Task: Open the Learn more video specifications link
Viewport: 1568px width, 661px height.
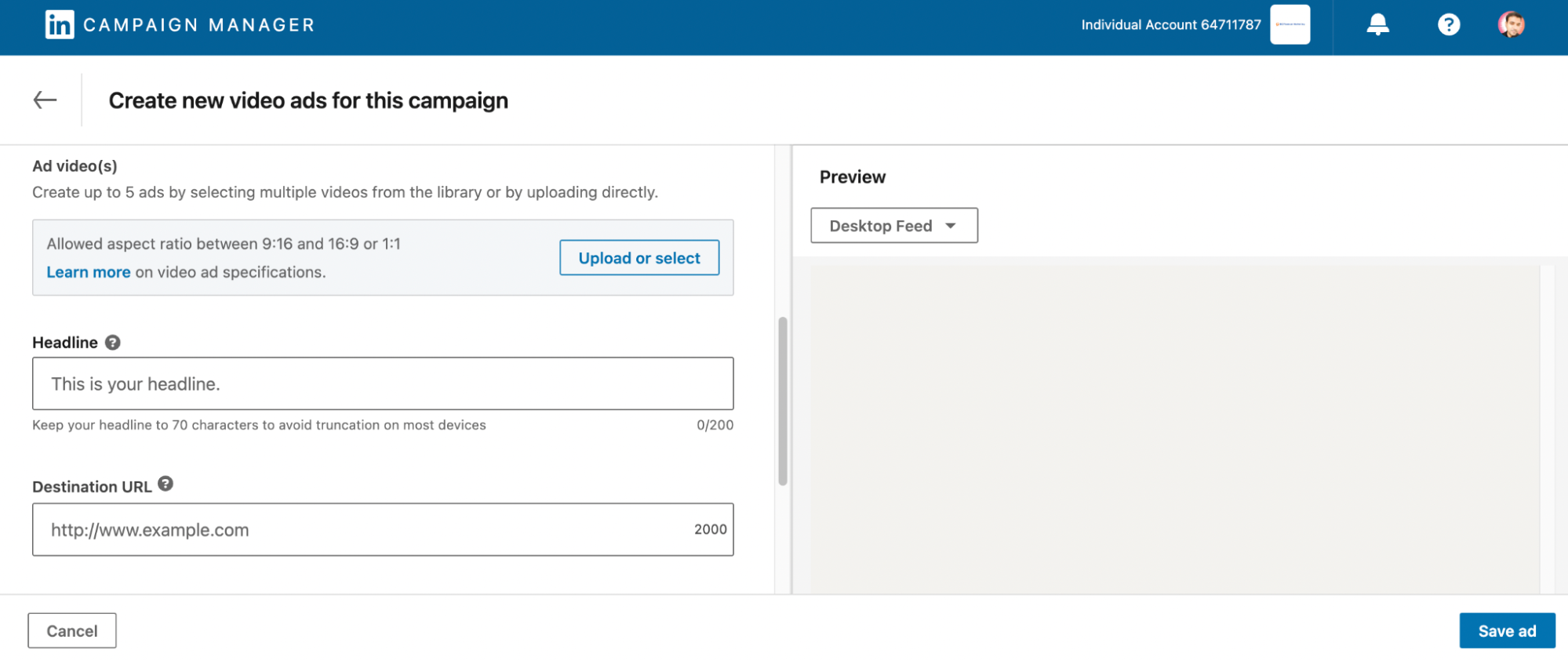Action: click(89, 272)
